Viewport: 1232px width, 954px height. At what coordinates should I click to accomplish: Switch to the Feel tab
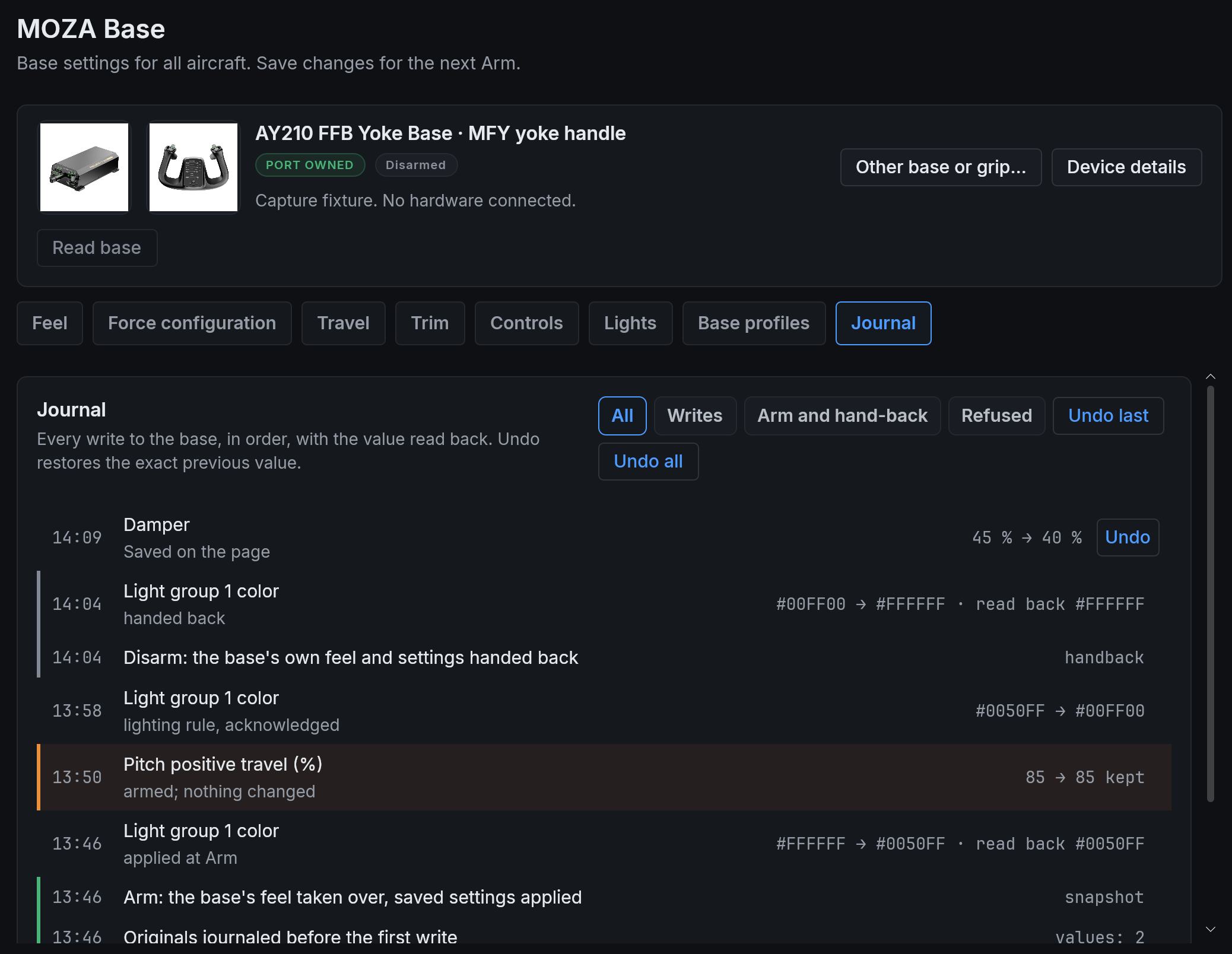pyautogui.click(x=50, y=323)
